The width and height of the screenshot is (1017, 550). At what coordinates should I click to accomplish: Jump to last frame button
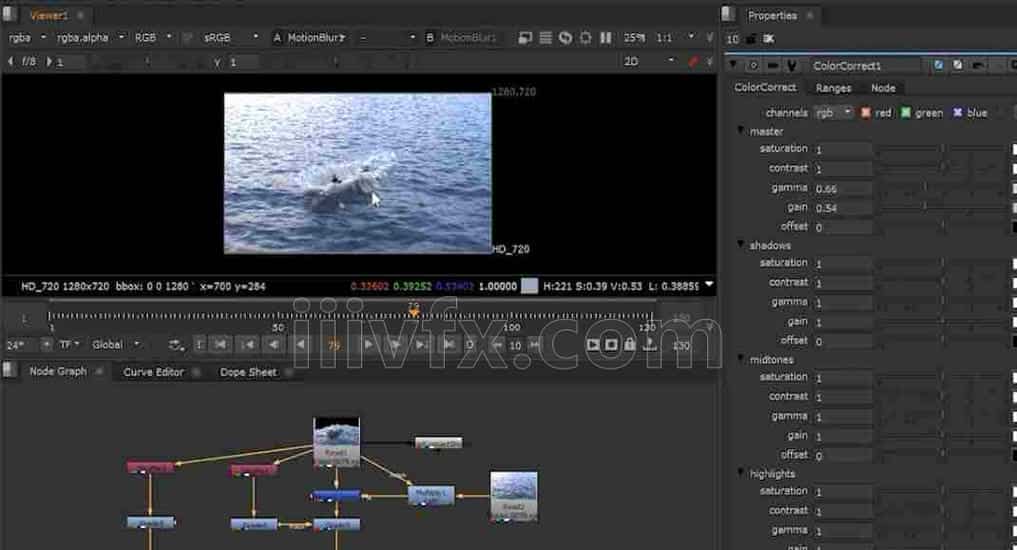tap(448, 344)
